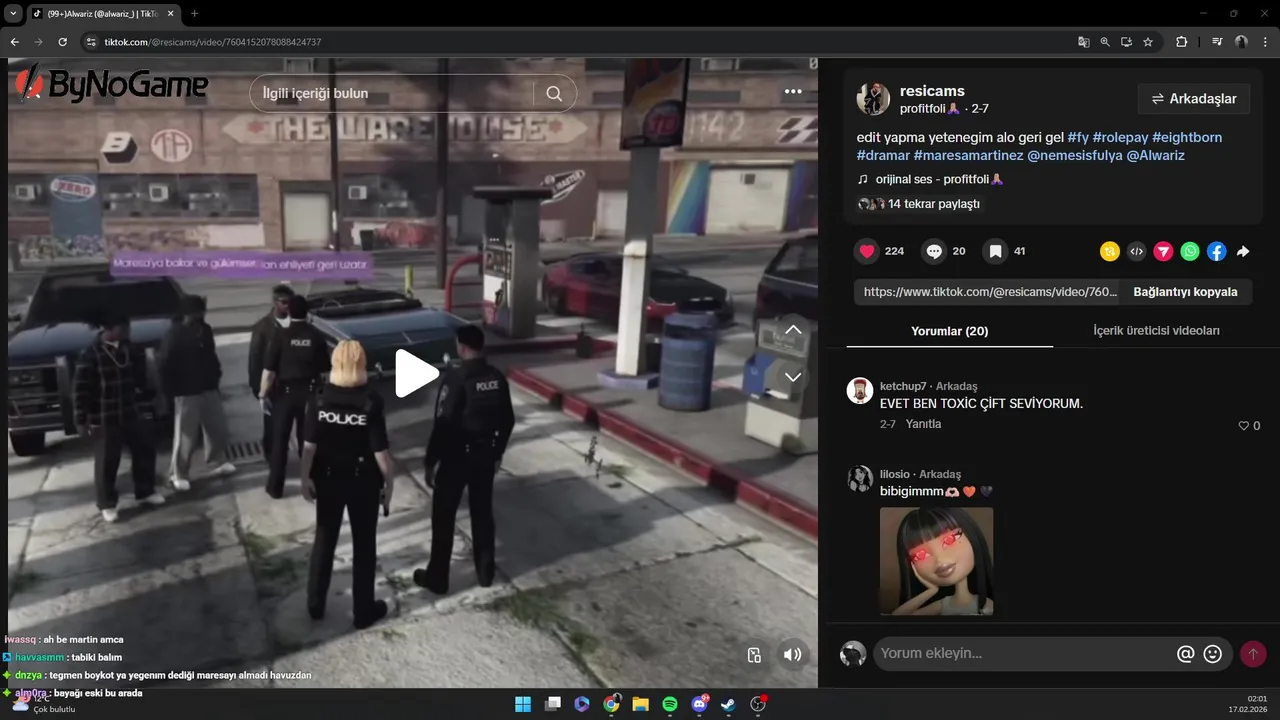Viewport: 1280px width, 720px height.
Task: Go to the next video with down chevron
Action: pos(793,377)
